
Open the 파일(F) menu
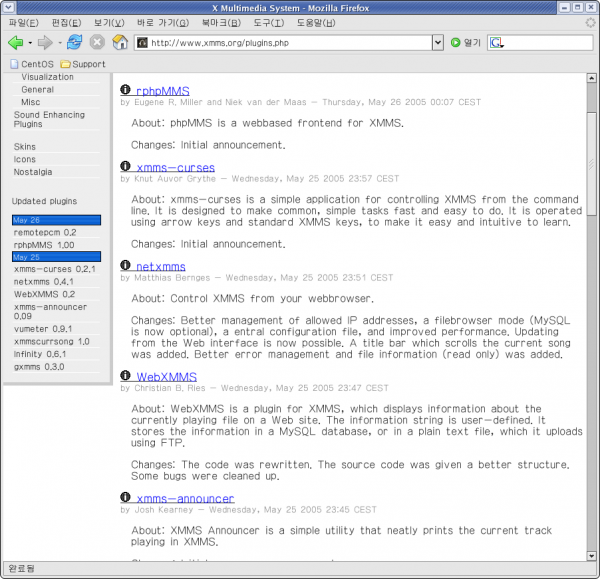[24, 23]
